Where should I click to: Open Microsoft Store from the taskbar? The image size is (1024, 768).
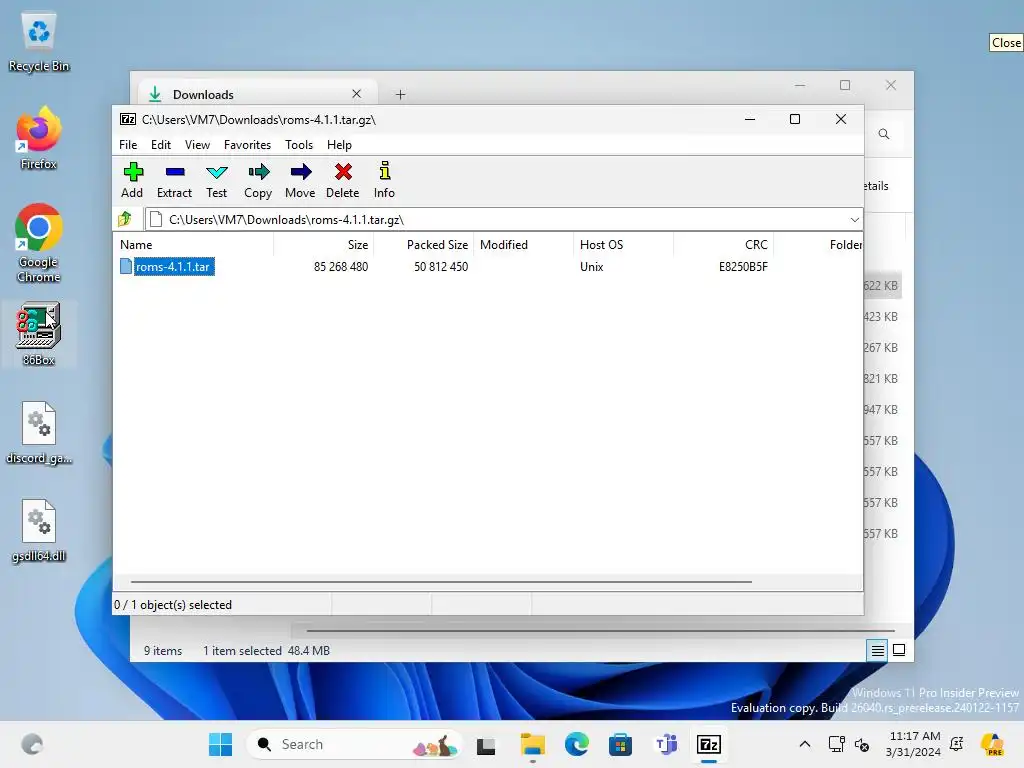click(620, 744)
